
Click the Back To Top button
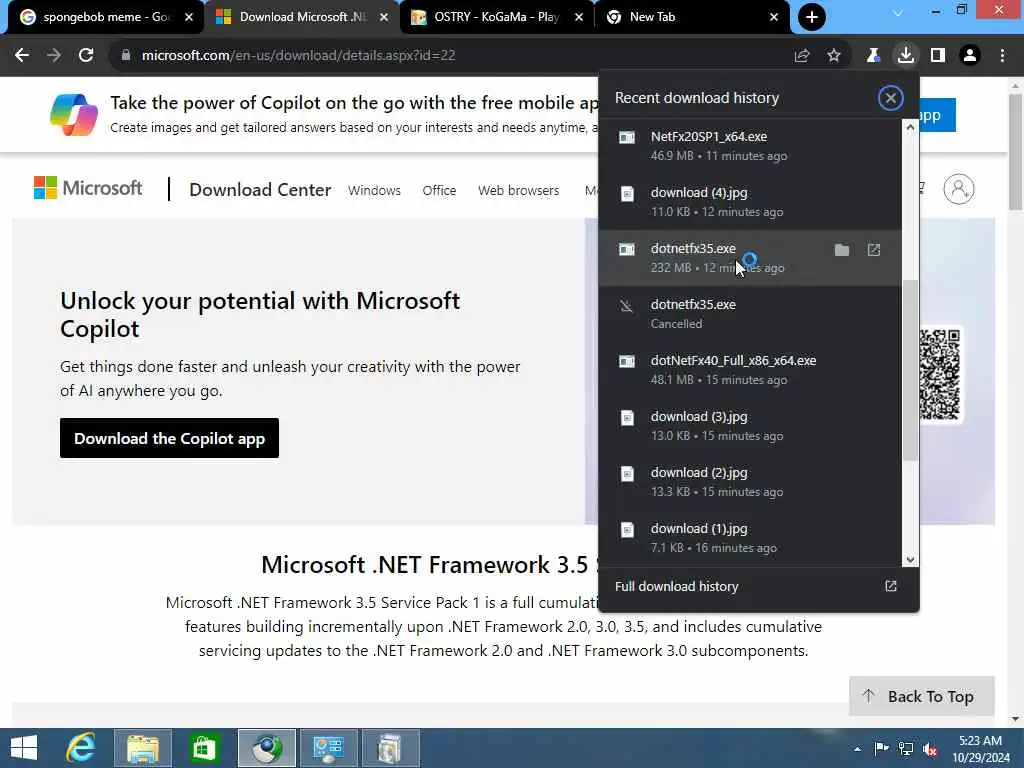921,696
